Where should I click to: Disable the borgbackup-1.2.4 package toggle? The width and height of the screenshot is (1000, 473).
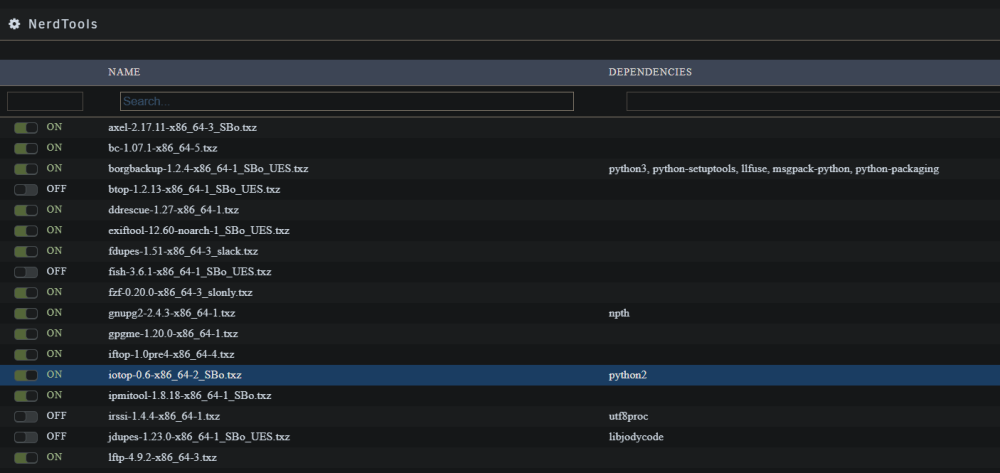click(x=26, y=169)
